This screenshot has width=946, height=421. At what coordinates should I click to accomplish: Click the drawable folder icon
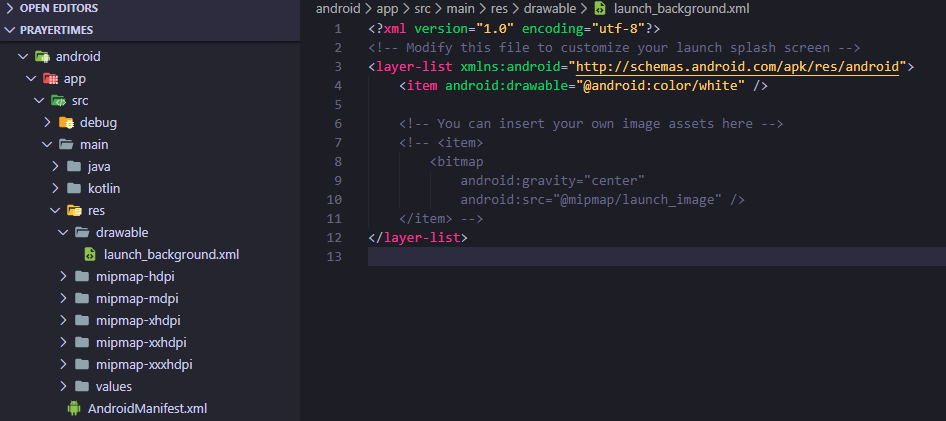82,233
